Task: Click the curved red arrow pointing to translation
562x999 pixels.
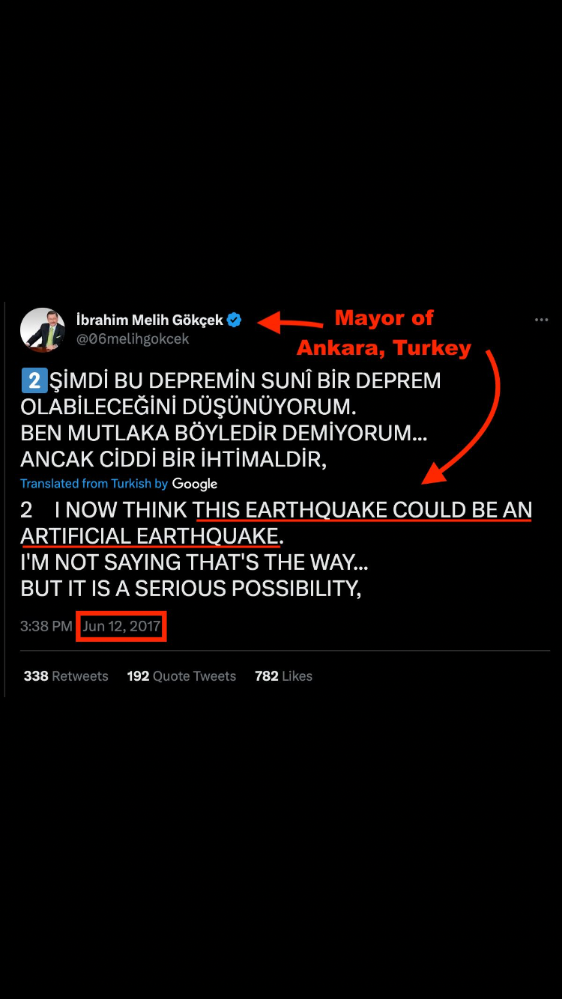Action: click(x=463, y=416)
